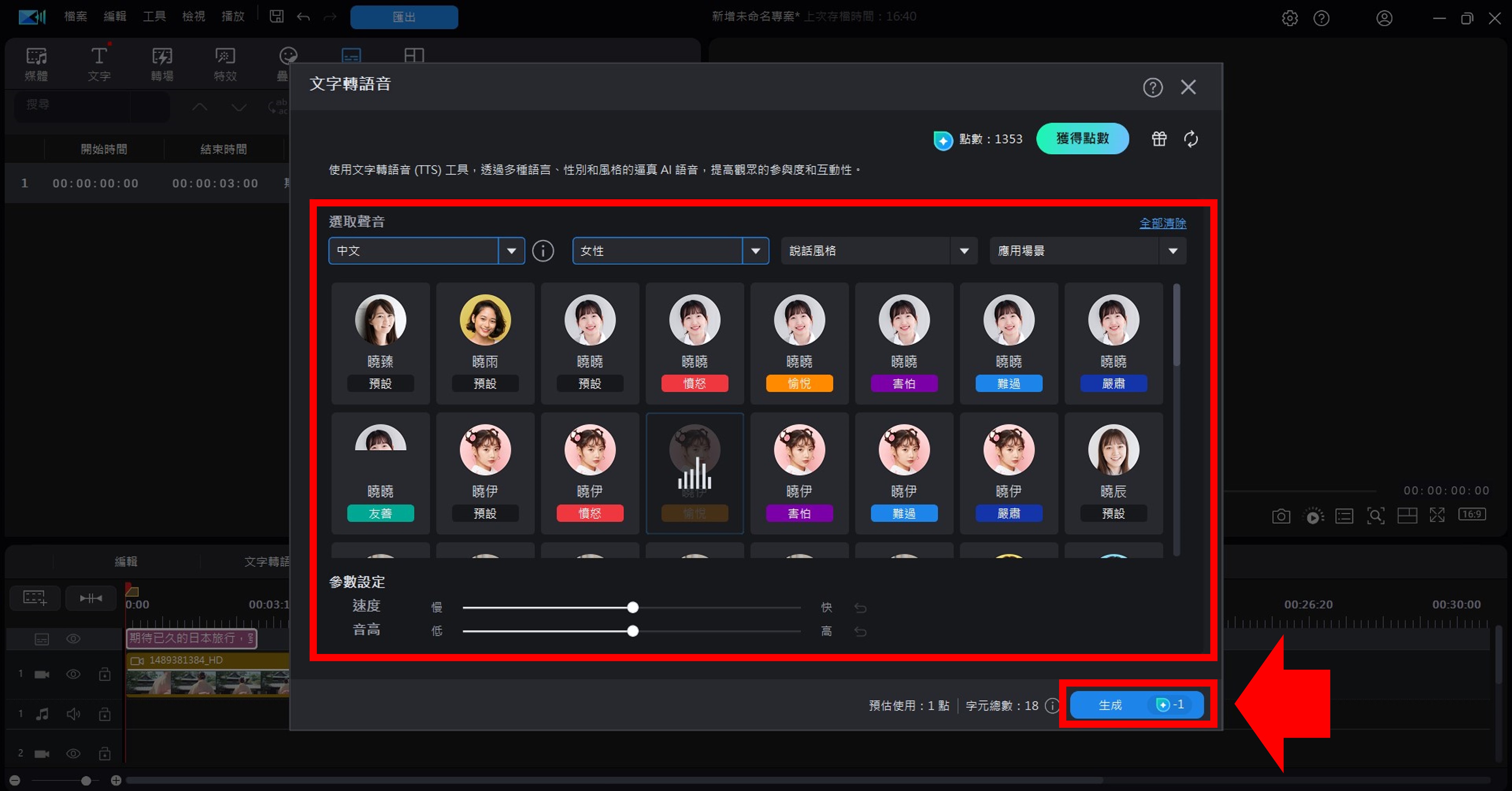Open the 工具 menu

(154, 16)
